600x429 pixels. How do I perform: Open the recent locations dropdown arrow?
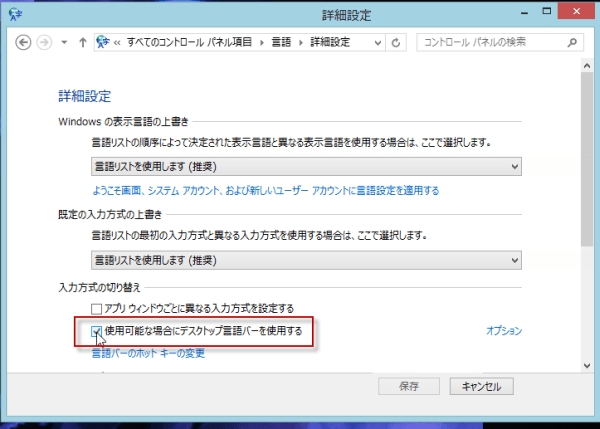click(x=64, y=42)
